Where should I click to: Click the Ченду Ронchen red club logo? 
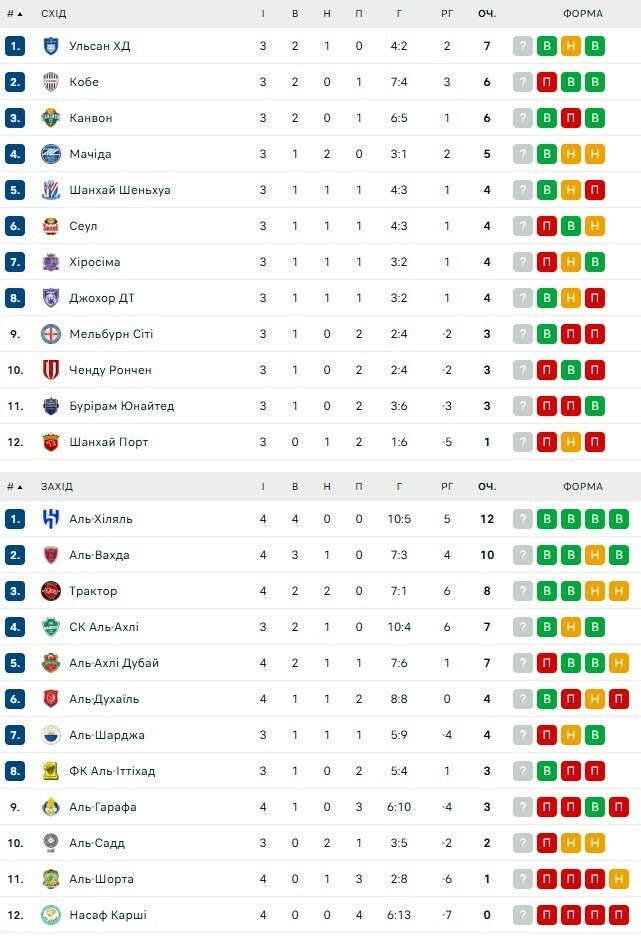(x=51, y=370)
